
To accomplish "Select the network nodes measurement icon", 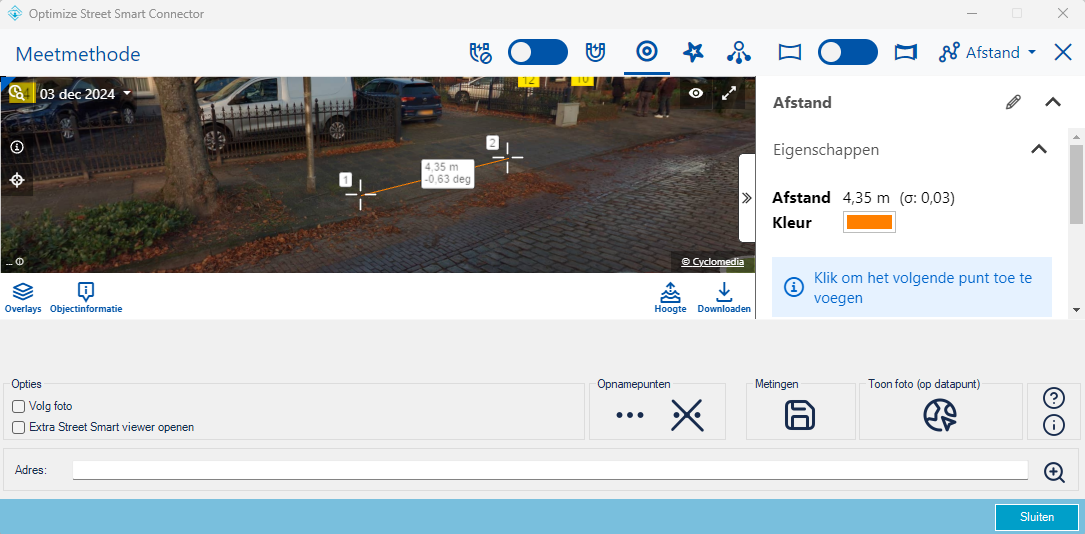I will [x=739, y=53].
